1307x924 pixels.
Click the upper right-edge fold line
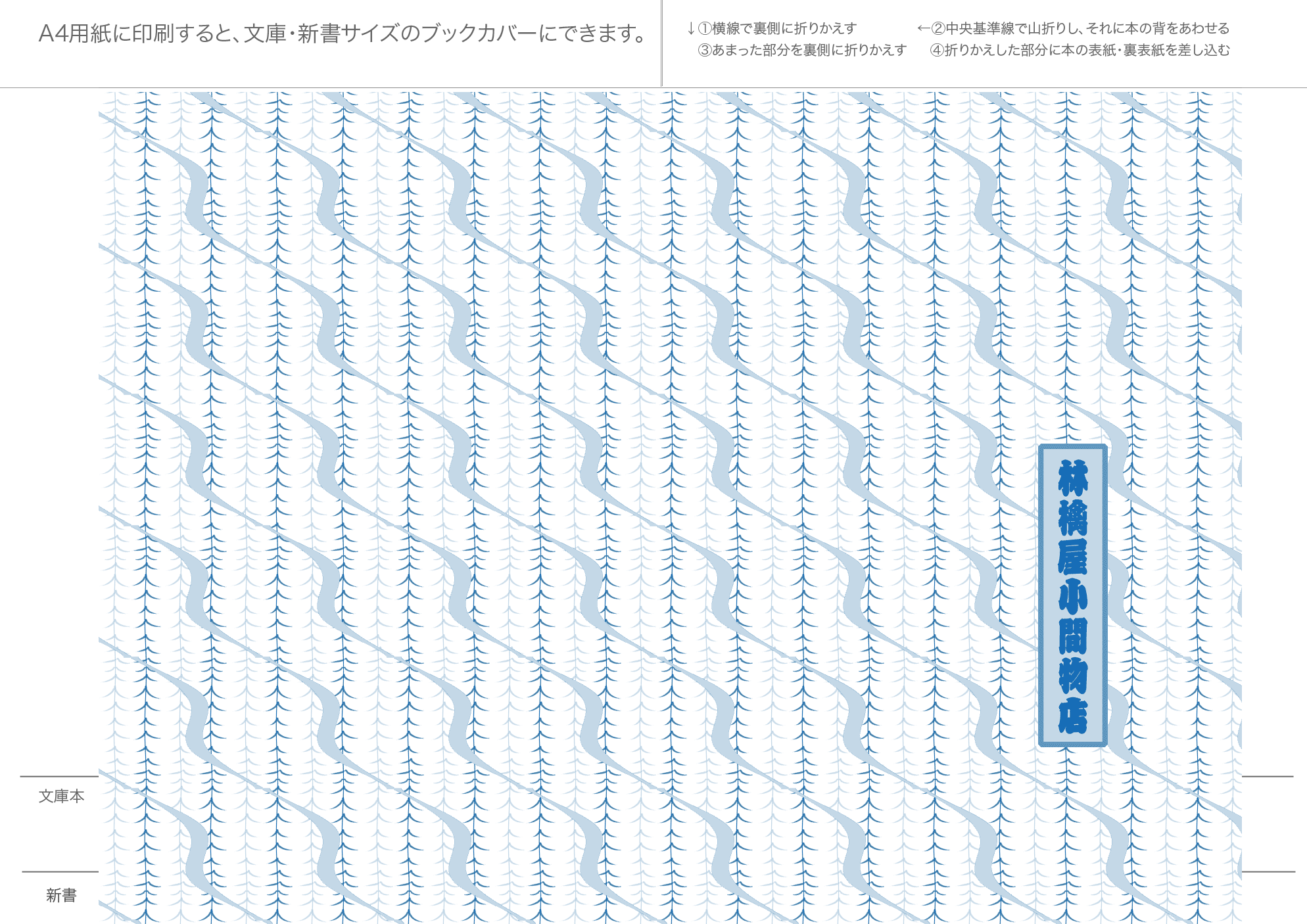[x=1268, y=776]
